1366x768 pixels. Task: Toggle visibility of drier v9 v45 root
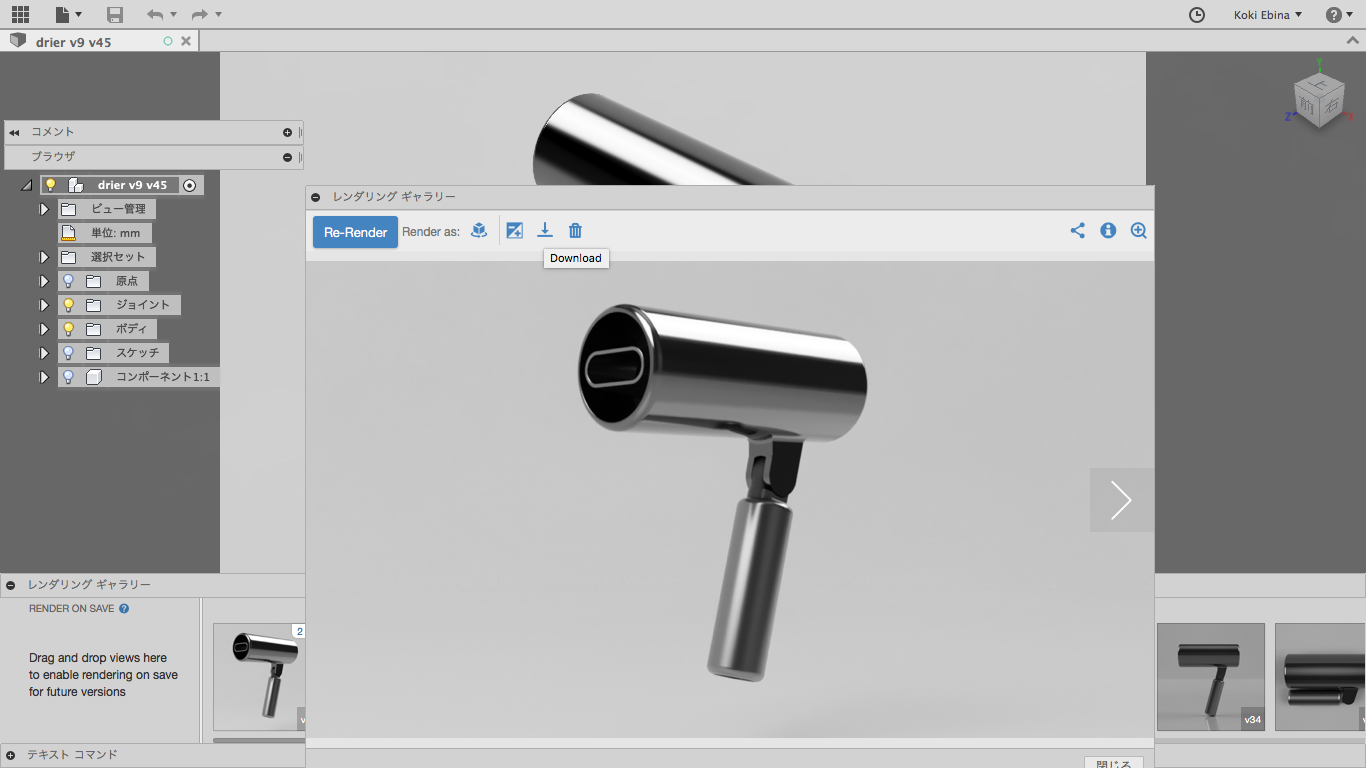51,185
